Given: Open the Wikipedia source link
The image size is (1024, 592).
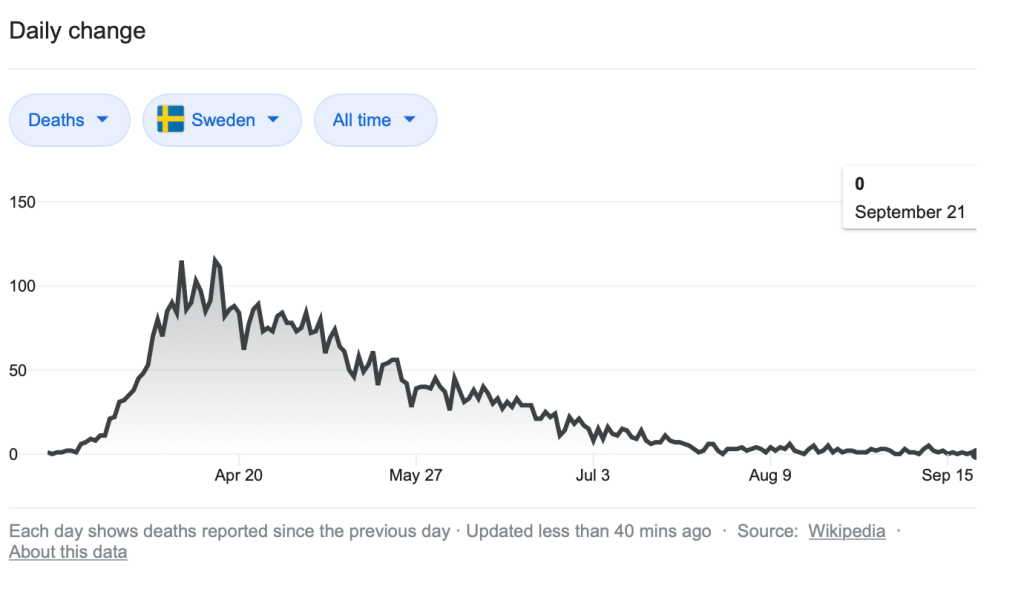Looking at the screenshot, I should click(847, 531).
